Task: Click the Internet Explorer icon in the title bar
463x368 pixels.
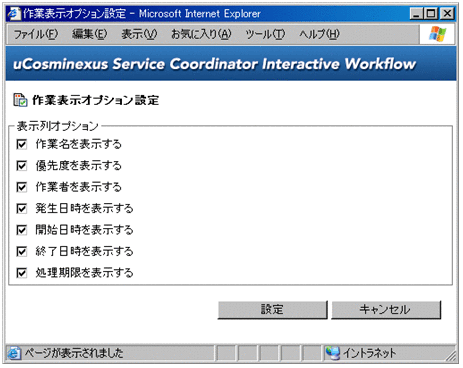Action: tap(14, 14)
